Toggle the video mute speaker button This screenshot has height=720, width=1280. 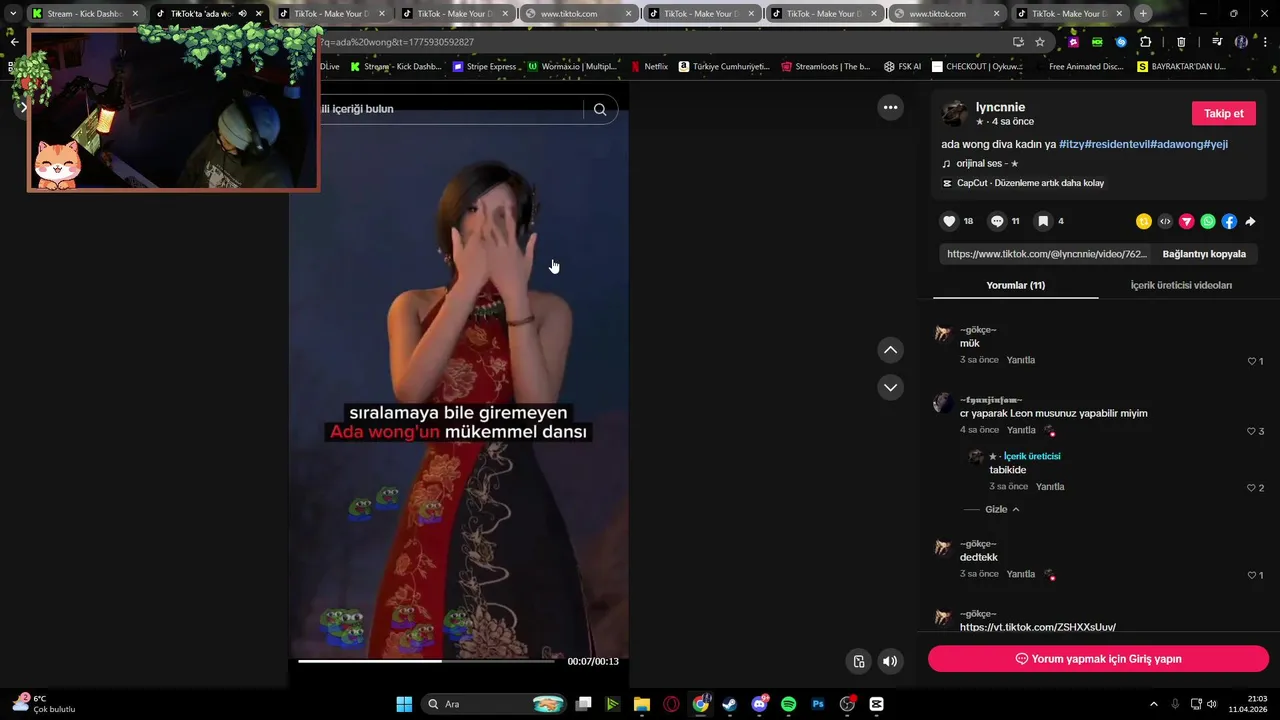[x=890, y=661]
